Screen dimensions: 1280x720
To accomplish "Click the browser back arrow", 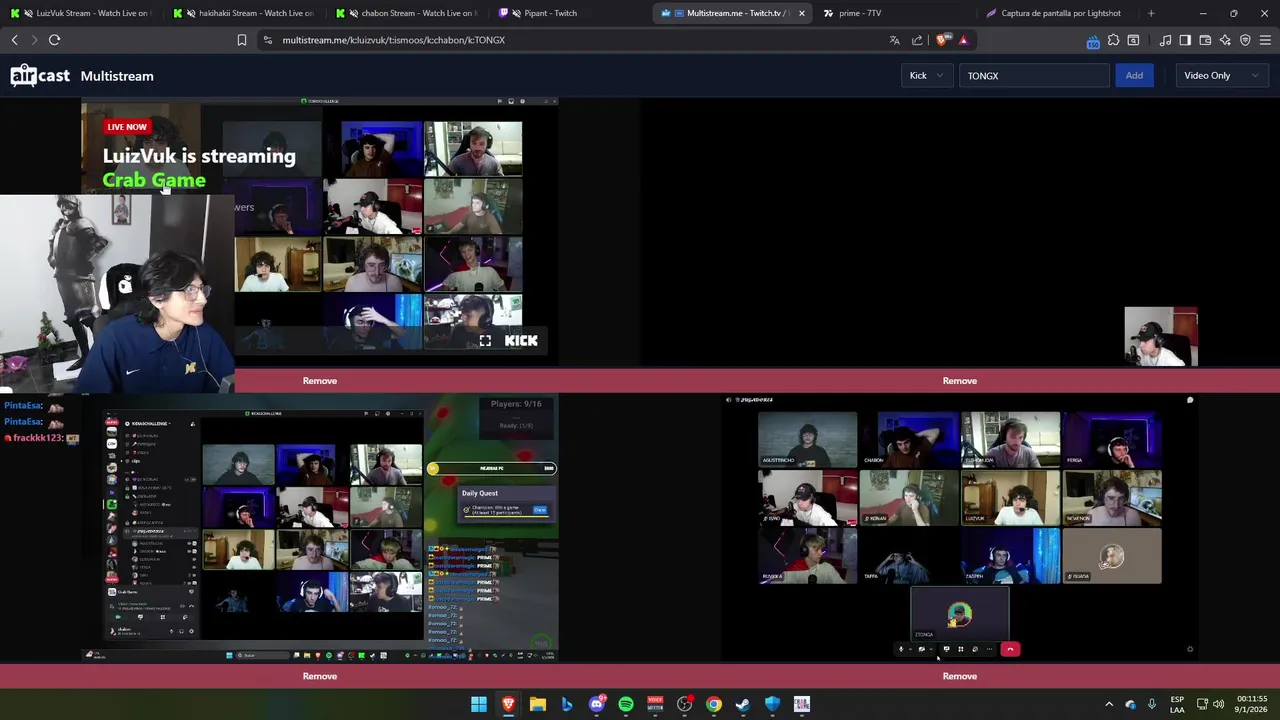I will (14, 40).
